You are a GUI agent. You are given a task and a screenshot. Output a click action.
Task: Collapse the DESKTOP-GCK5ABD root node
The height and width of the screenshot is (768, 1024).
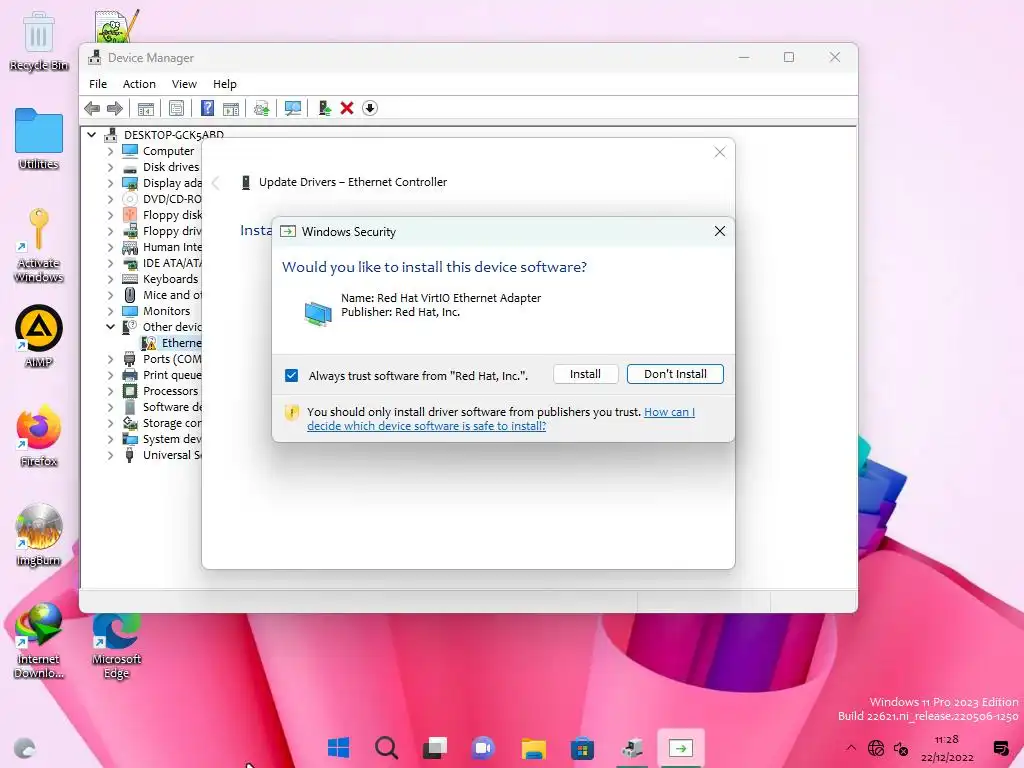pos(91,135)
